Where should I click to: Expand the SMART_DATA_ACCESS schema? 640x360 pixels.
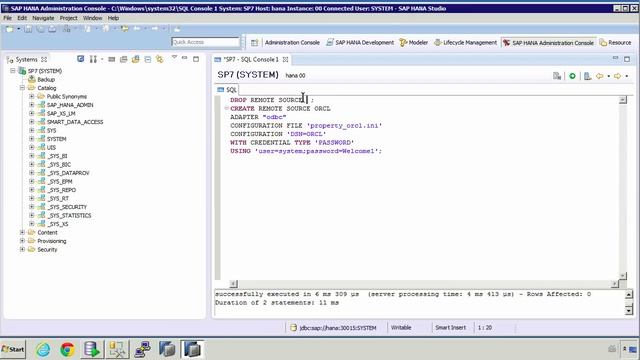point(31,122)
